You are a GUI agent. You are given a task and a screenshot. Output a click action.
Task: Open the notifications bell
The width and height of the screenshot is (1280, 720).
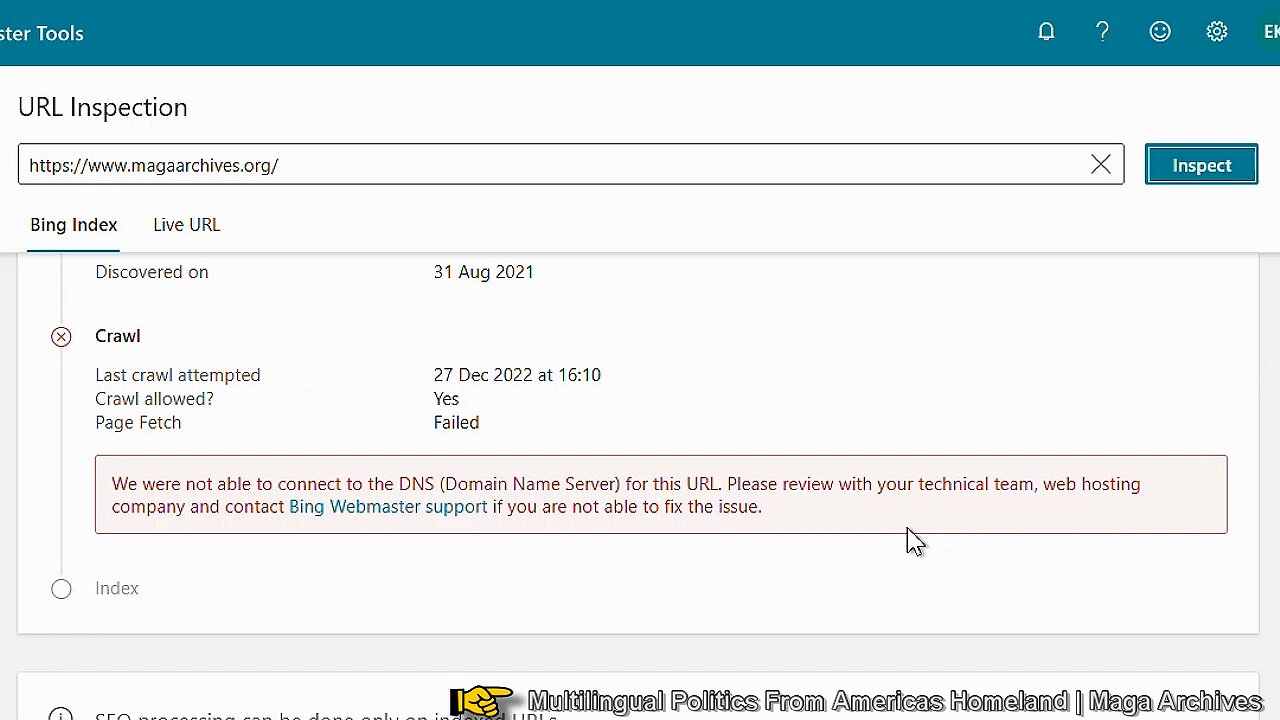1046,32
